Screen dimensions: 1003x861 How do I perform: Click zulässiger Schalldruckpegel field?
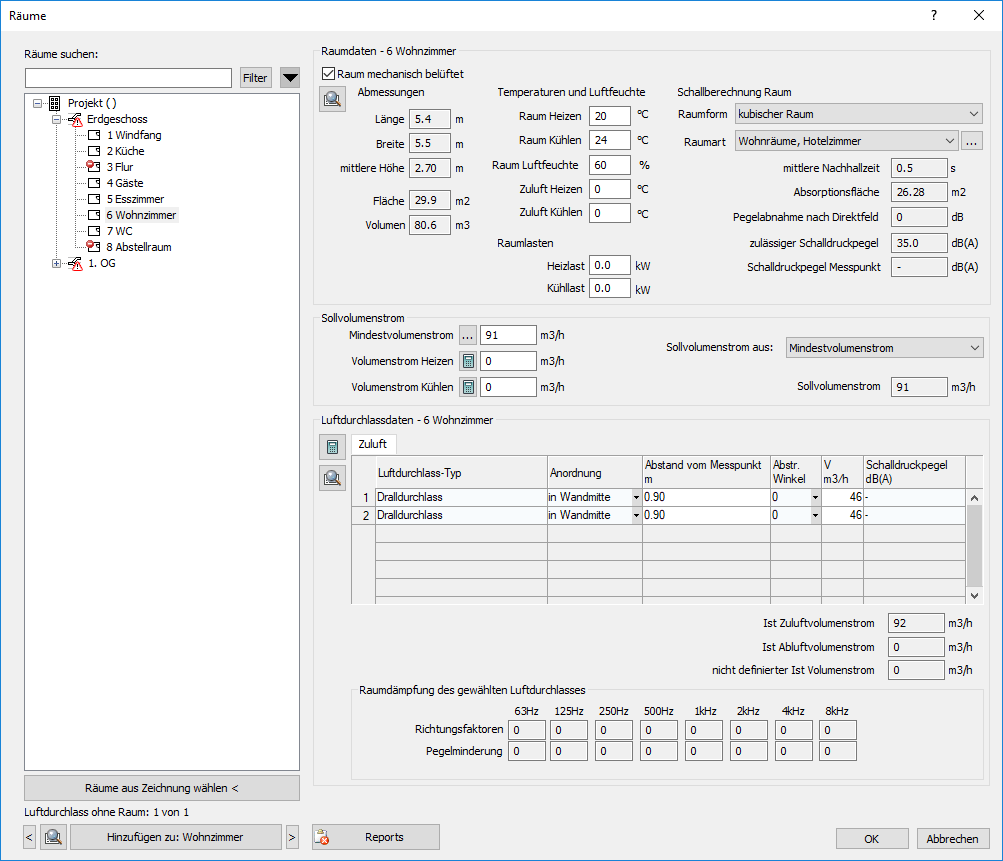[x=919, y=243]
